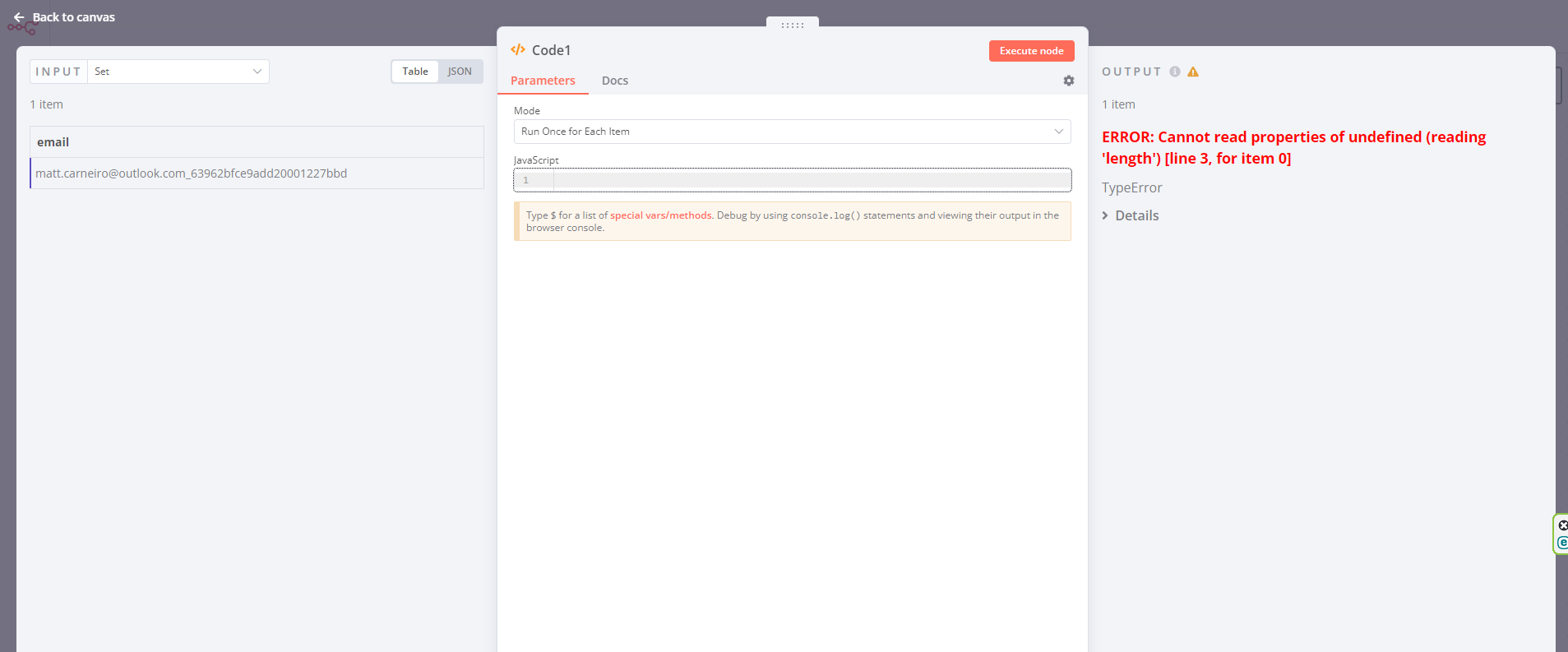Image resolution: width=1568 pixels, height=652 pixels.
Task: Grab the panel drag handle dots
Action: [x=793, y=25]
